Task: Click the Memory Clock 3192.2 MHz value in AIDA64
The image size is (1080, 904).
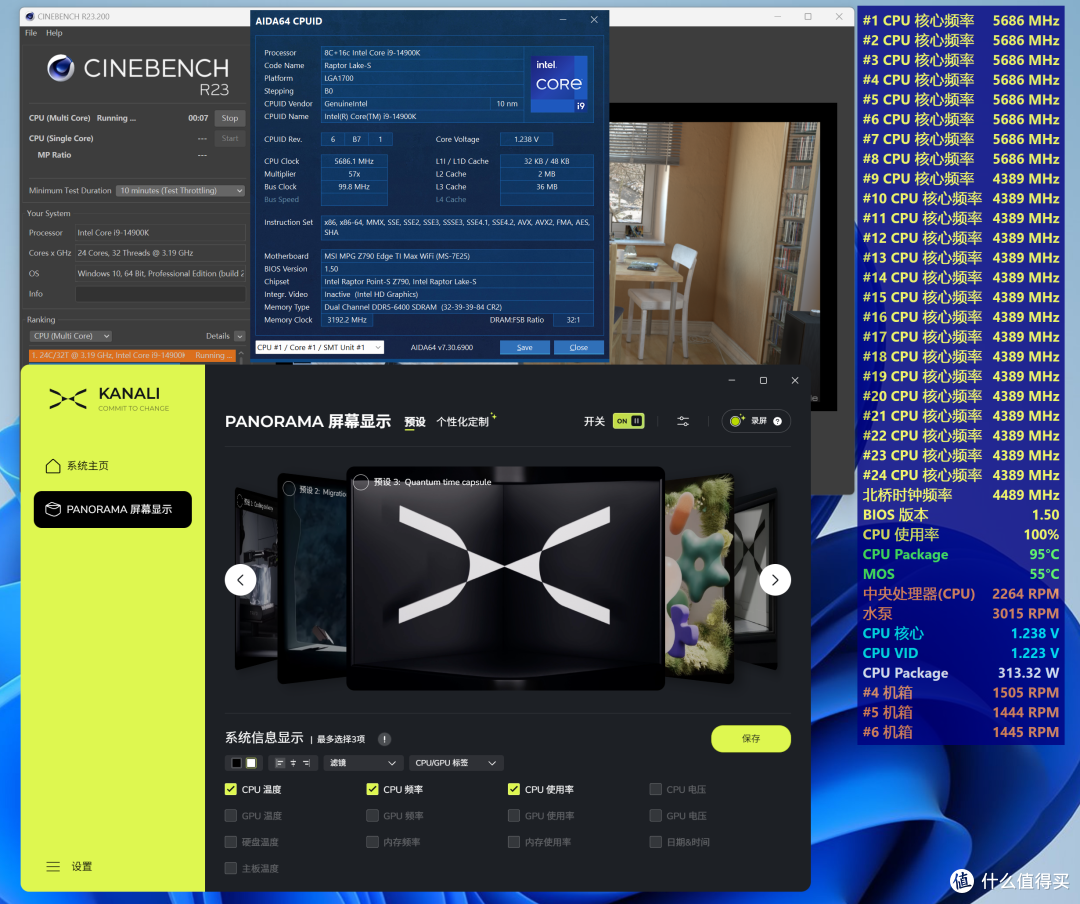Action: (x=347, y=320)
